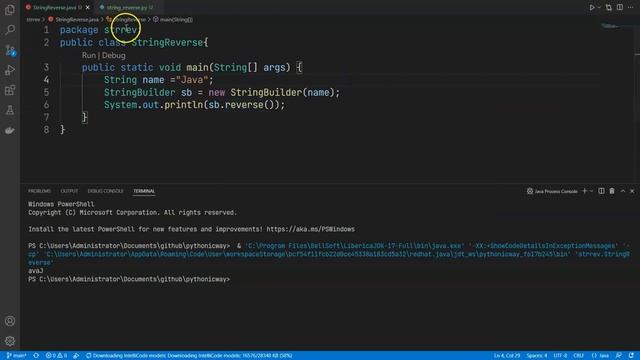
Task: Select Java Process Console terminal label
Action: click(552, 191)
